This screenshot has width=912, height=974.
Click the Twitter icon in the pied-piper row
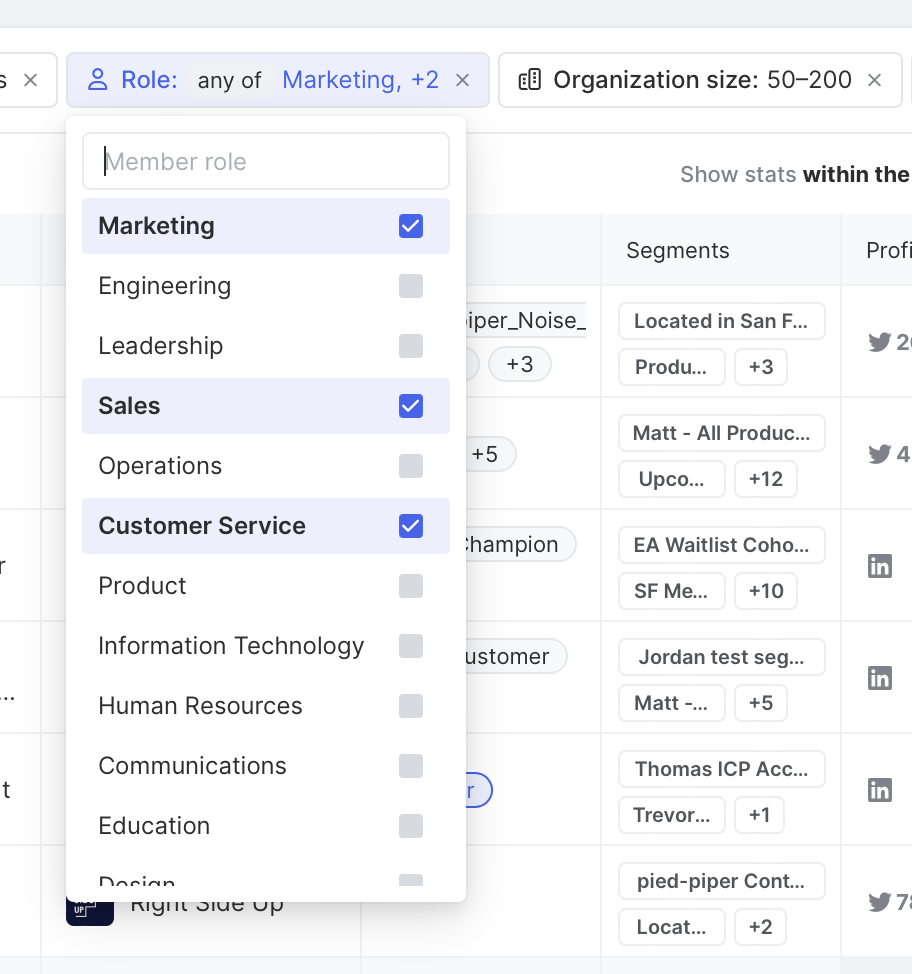[879, 902]
